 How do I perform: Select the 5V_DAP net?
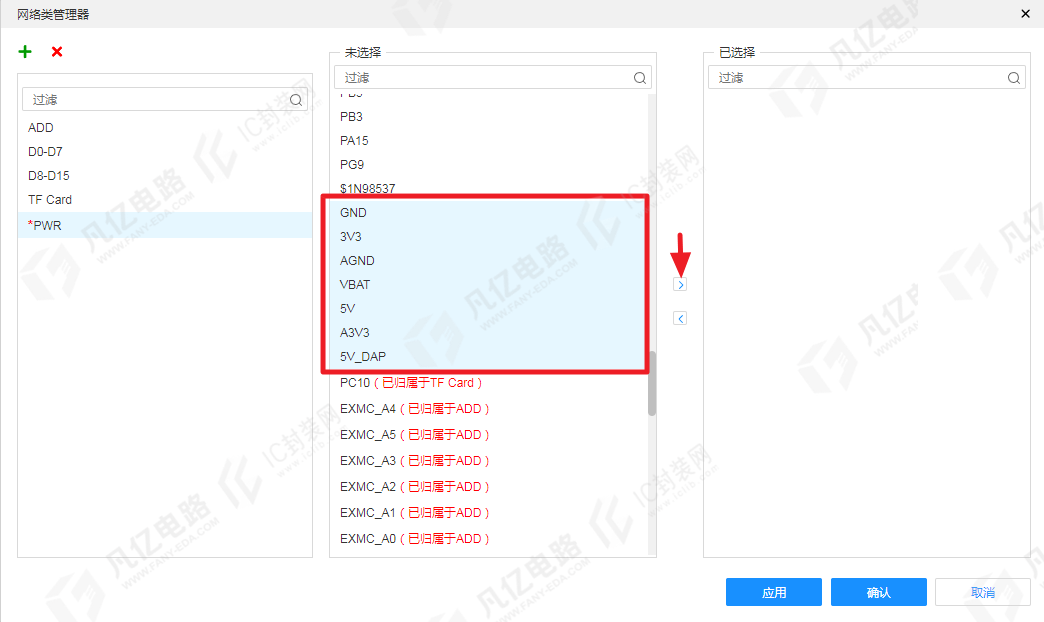click(489, 357)
